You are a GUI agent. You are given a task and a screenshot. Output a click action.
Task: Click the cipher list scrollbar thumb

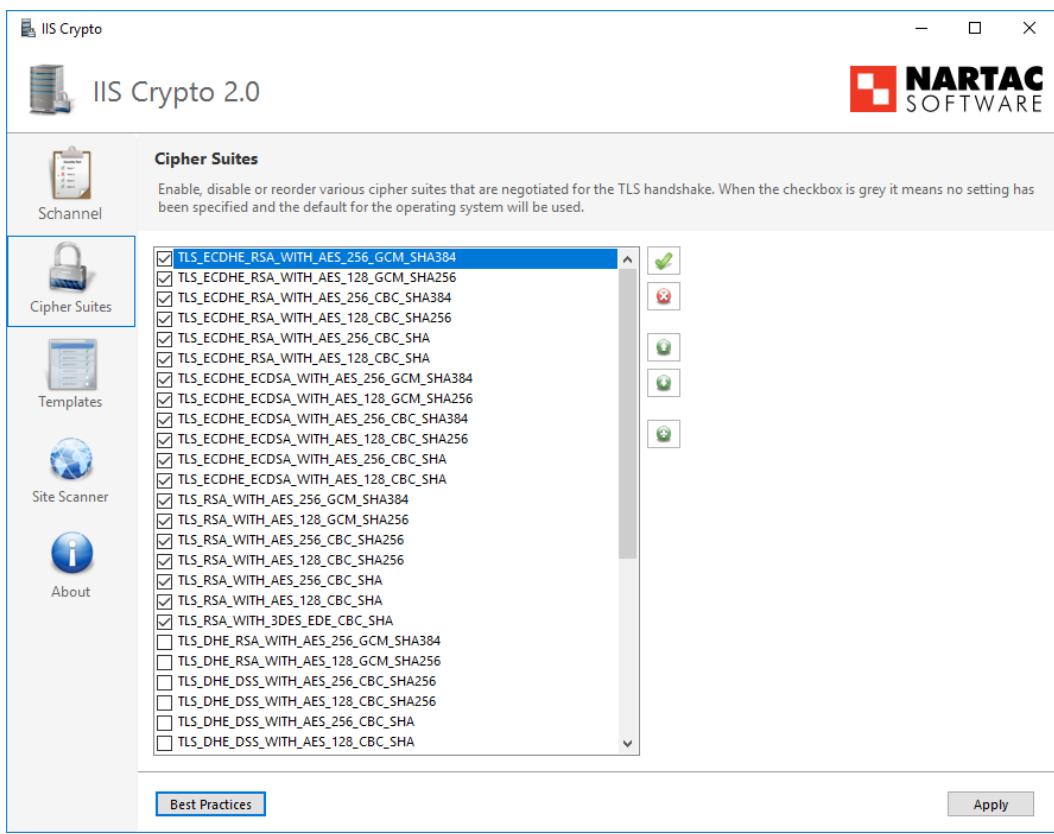tap(627, 413)
